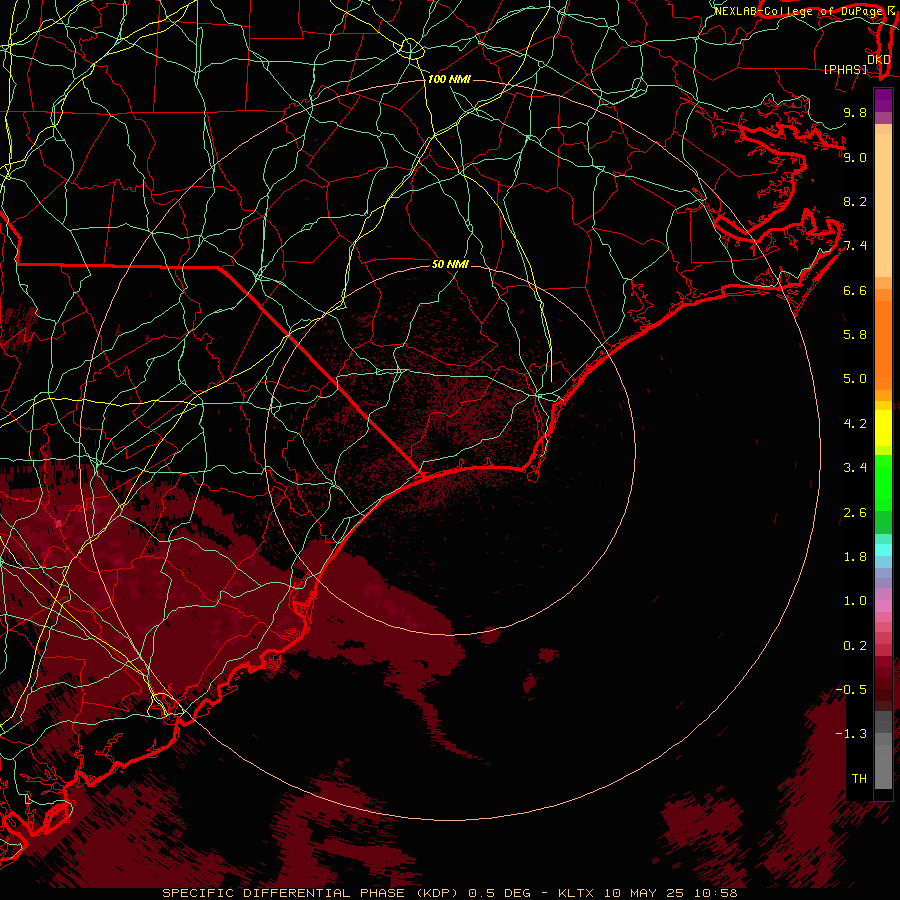This screenshot has height=900, width=900.
Task: Pick the bright green band on the color scale
Action: click(883, 485)
